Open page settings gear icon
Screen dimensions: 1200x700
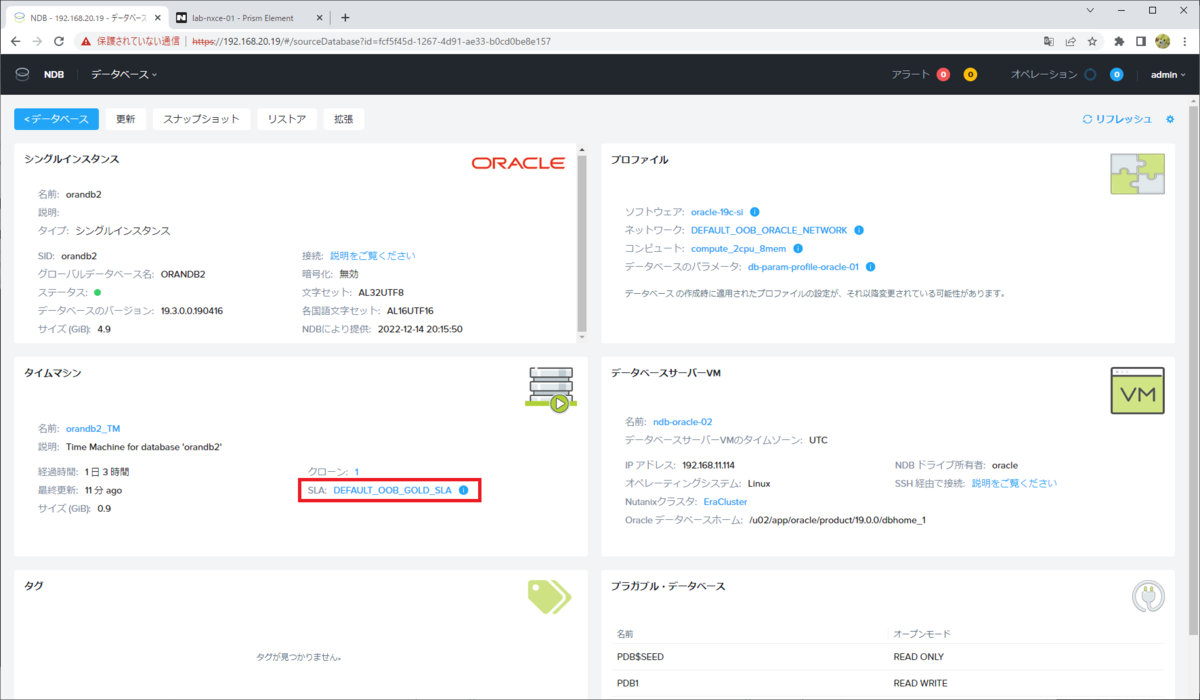[1170, 119]
